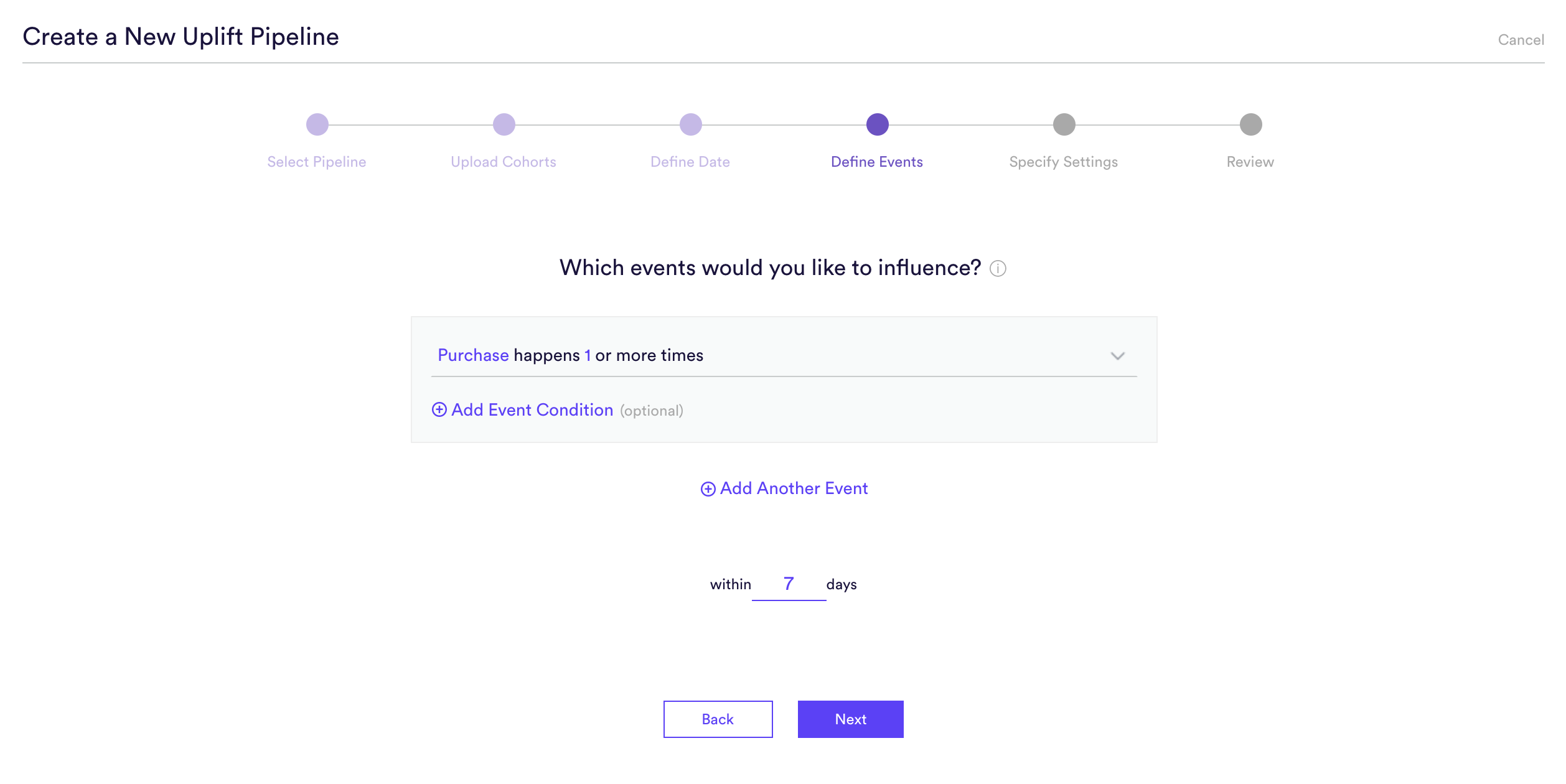Viewport: 1566px width, 784px height.
Task: Click the info icon beside the events question
Action: tap(998, 269)
